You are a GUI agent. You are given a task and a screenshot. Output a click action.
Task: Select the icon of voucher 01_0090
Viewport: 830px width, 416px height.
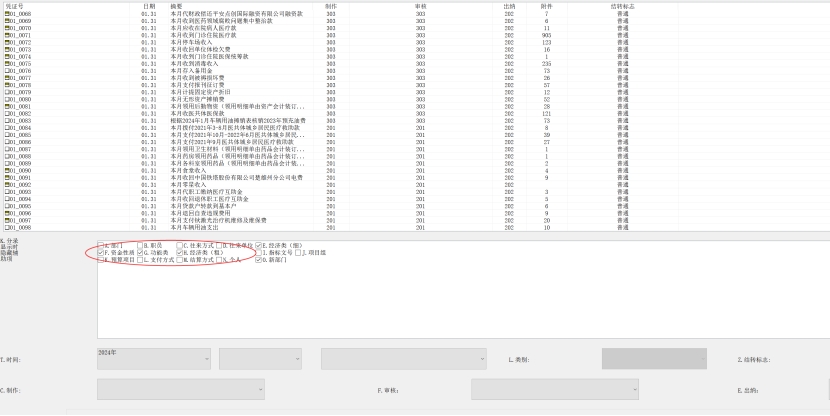pos(7,171)
